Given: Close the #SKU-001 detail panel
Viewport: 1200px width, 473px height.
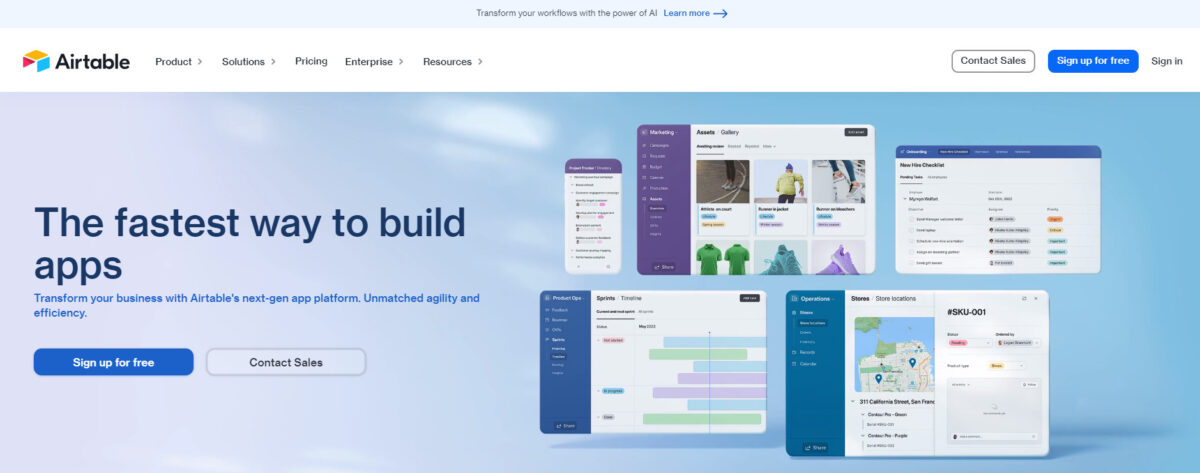Looking at the screenshot, I should 1036,298.
